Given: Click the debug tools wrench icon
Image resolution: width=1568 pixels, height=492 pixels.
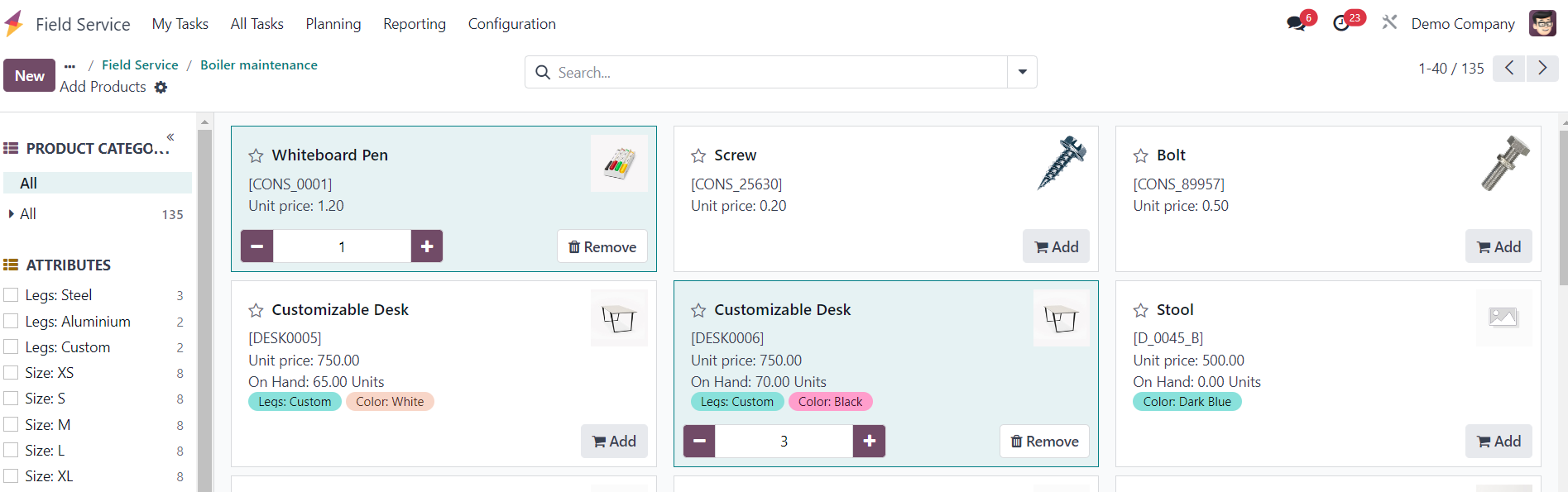Looking at the screenshot, I should point(1389,22).
